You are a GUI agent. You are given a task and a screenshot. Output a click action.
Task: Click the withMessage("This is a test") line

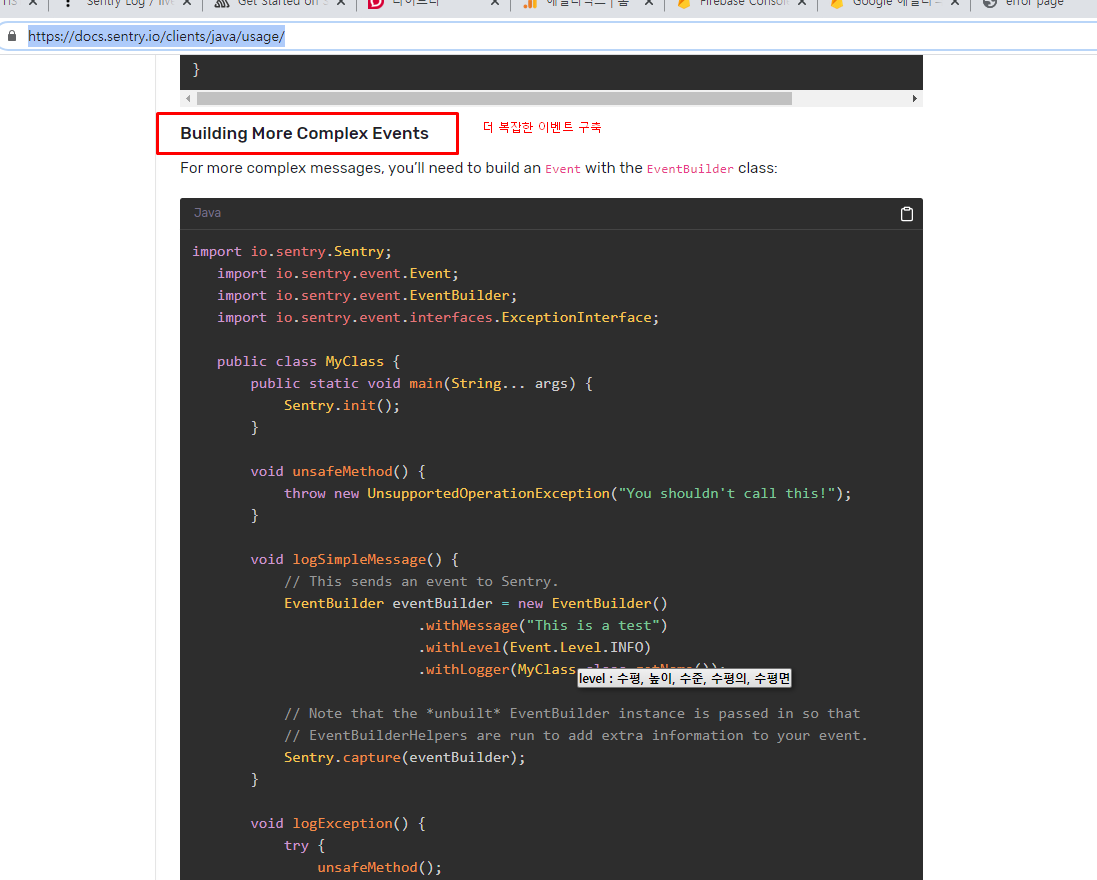pyautogui.click(x=543, y=625)
